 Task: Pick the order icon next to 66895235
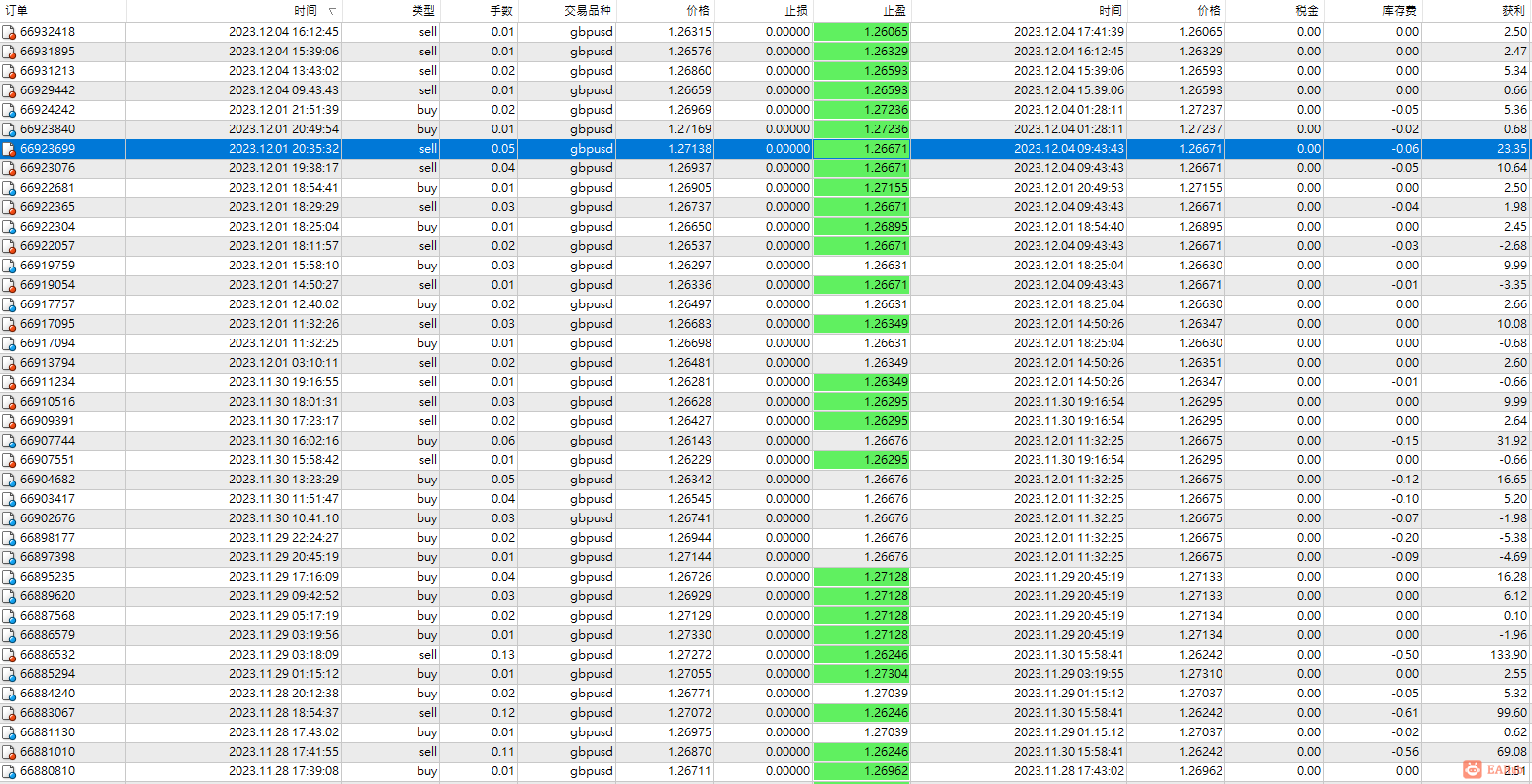click(9, 577)
